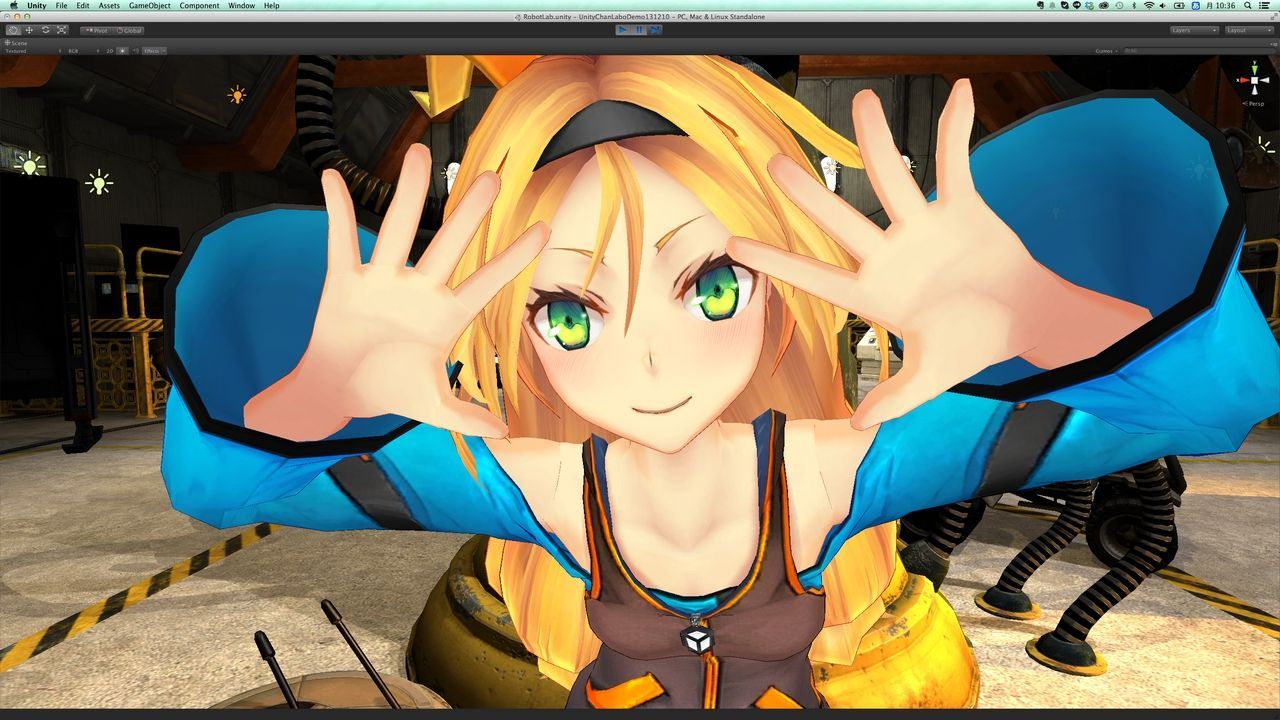Click the volume menu bar icon

click(1165, 6)
